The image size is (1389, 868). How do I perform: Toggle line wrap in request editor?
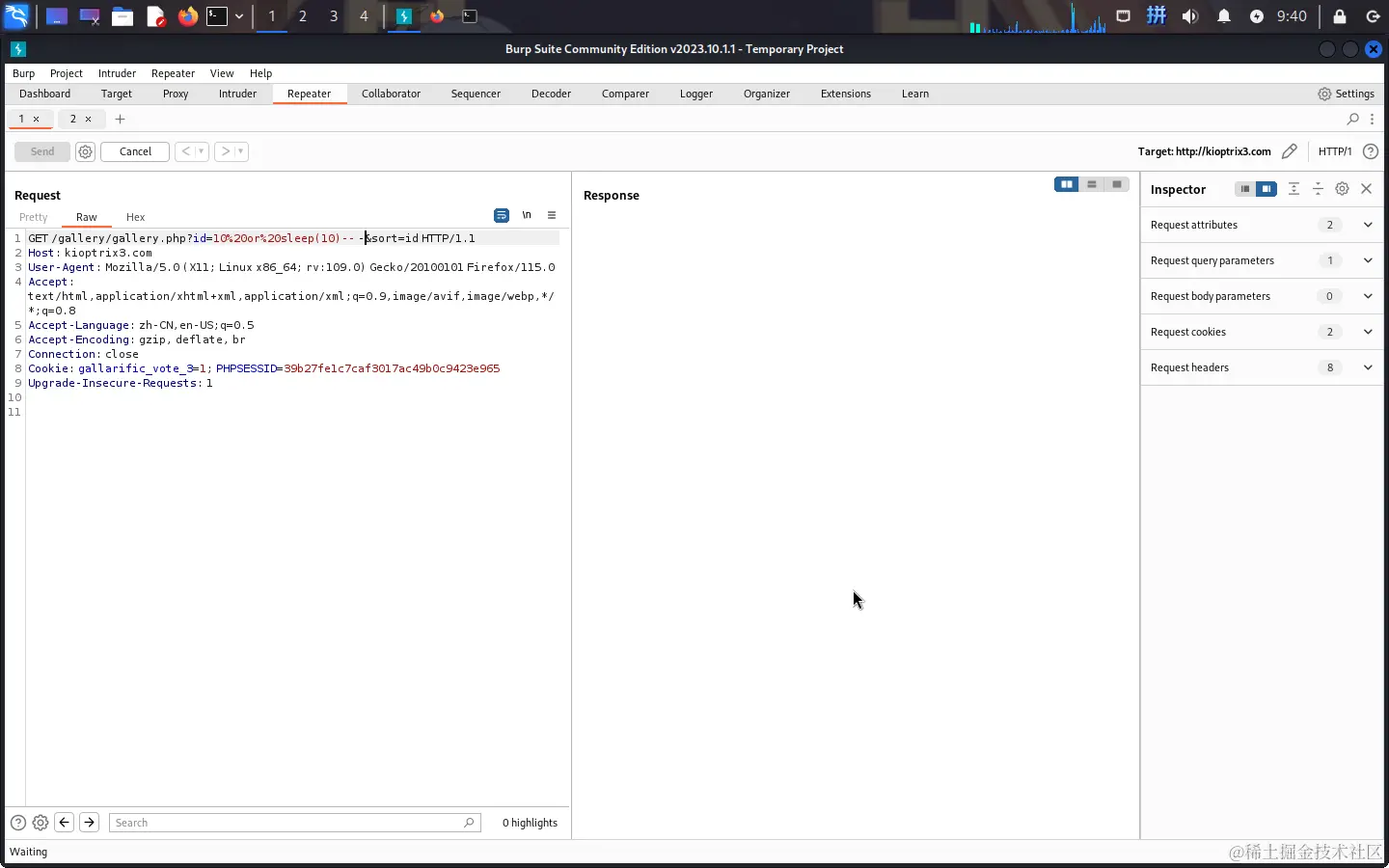point(502,215)
